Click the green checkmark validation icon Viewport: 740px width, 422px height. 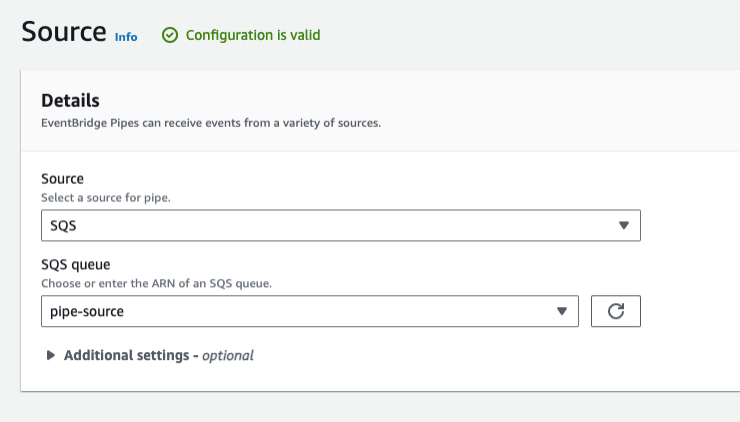170,35
